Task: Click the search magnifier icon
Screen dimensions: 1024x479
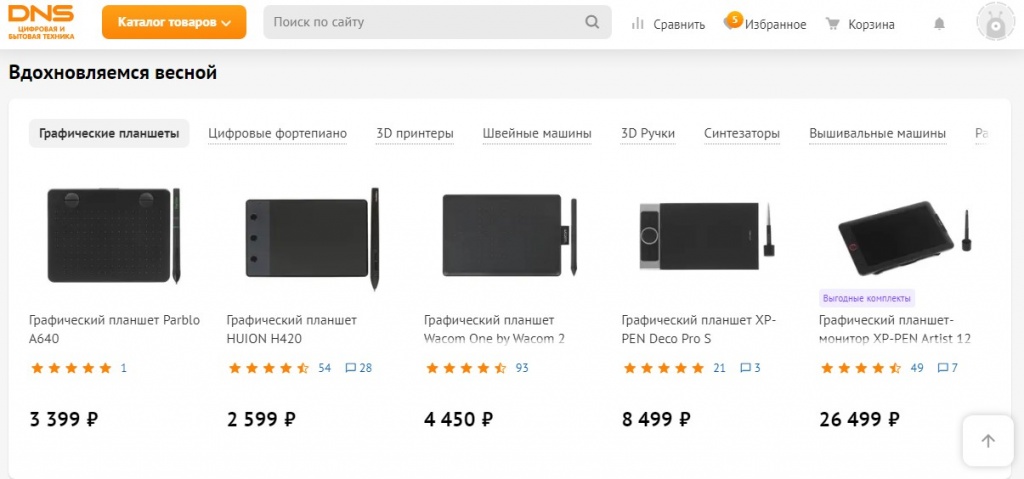Action: [592, 22]
